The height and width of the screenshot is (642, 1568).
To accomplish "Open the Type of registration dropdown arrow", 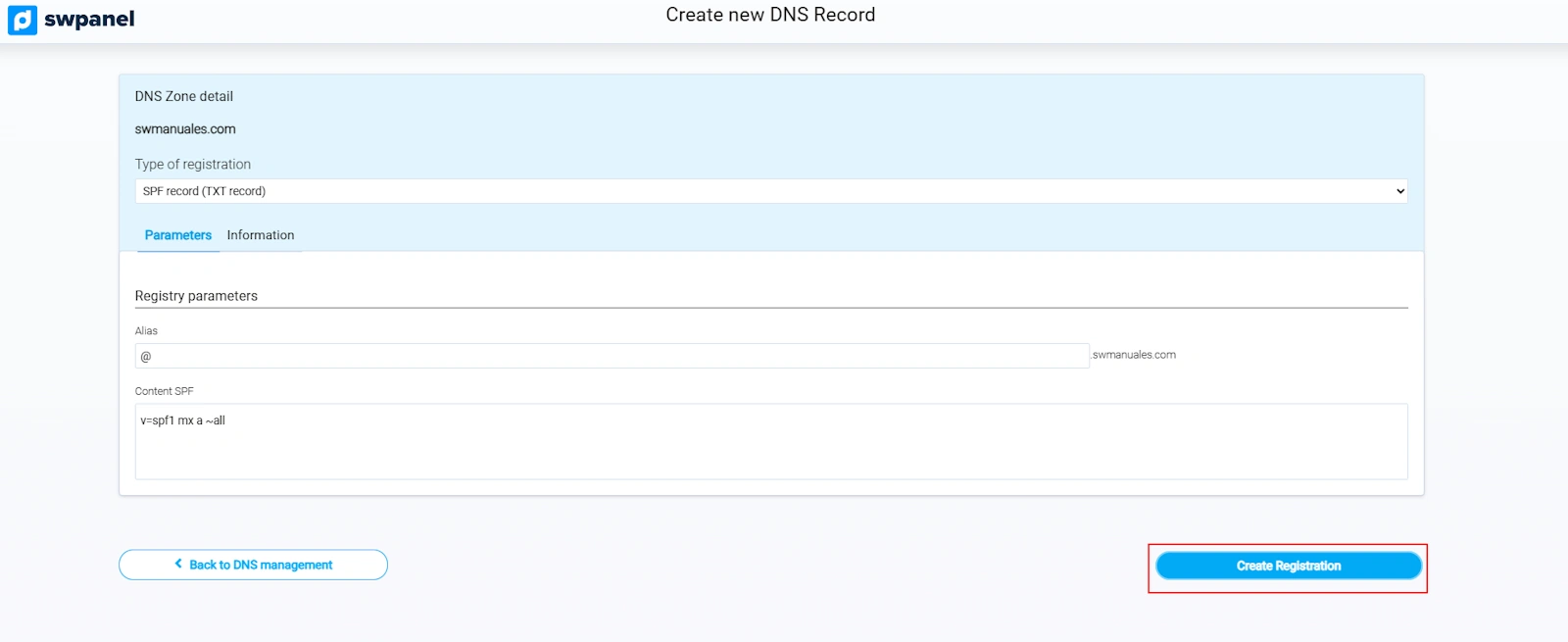I will click(1399, 191).
